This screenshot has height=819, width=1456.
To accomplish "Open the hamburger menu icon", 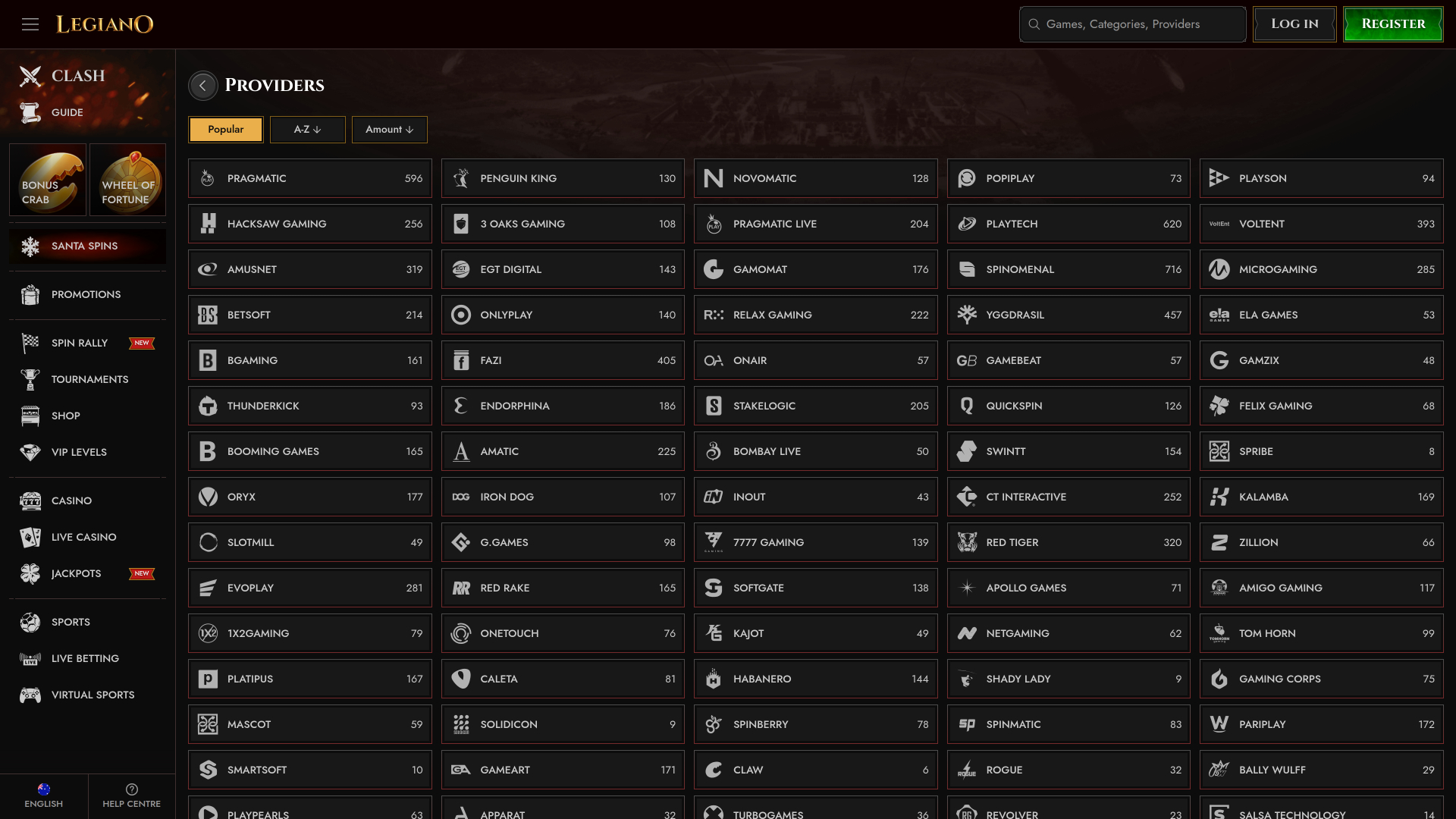I will click(30, 24).
